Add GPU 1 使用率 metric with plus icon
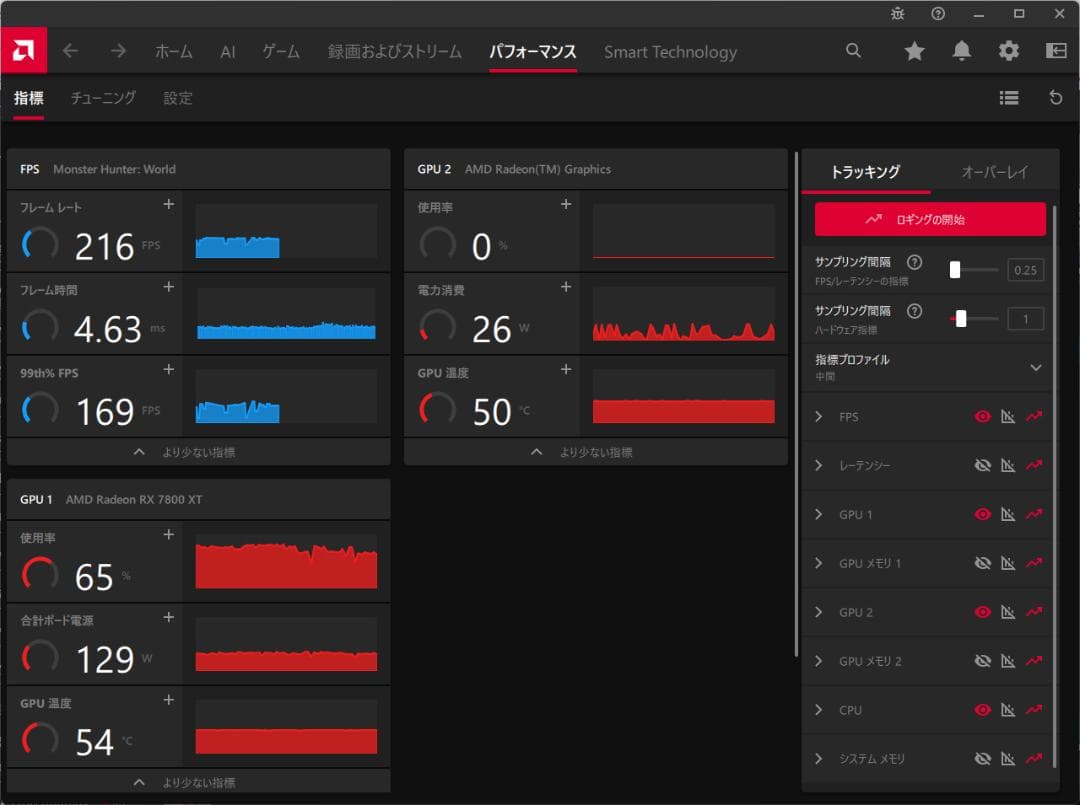 [169, 534]
